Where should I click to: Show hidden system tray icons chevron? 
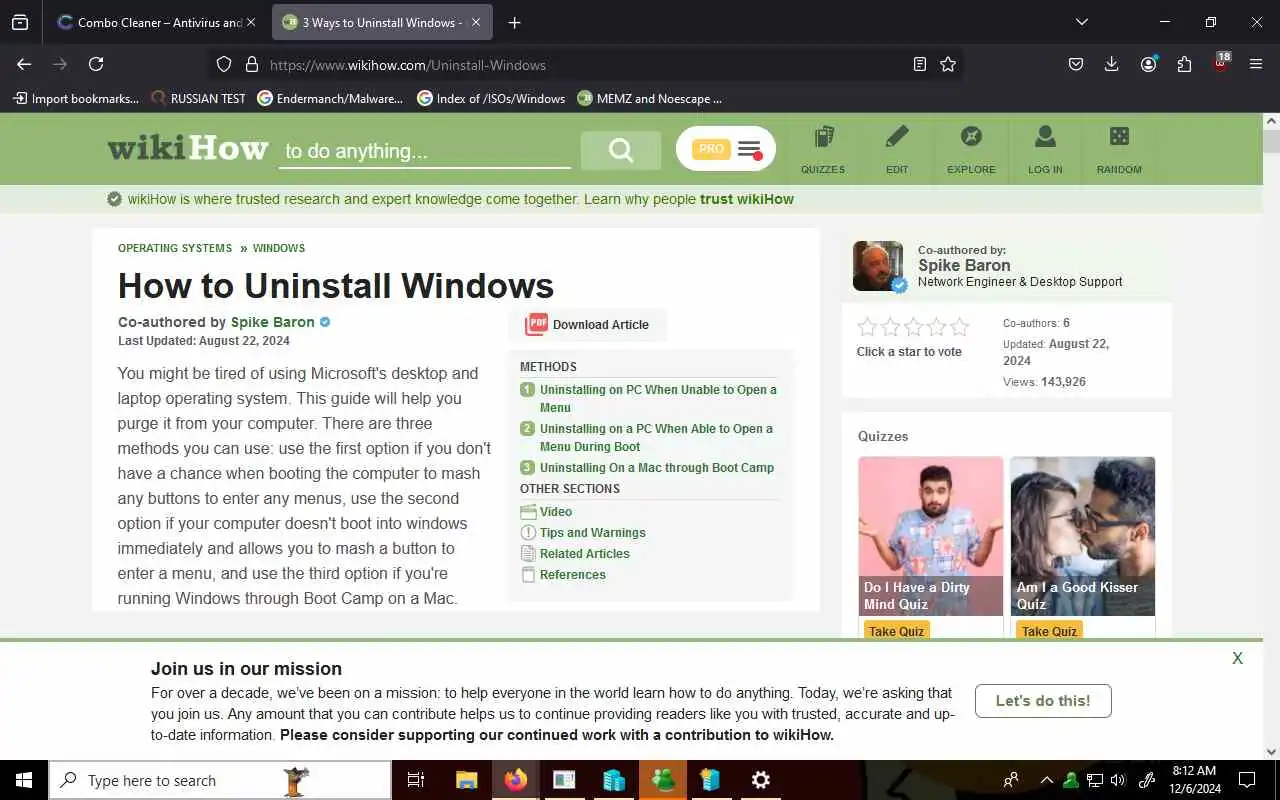pos(1047,780)
